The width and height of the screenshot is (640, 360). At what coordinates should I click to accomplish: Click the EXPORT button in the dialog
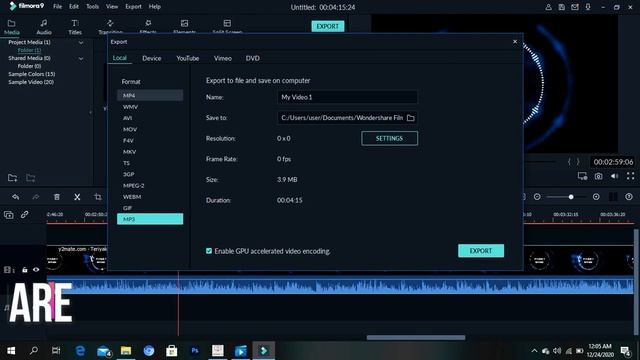[481, 251]
